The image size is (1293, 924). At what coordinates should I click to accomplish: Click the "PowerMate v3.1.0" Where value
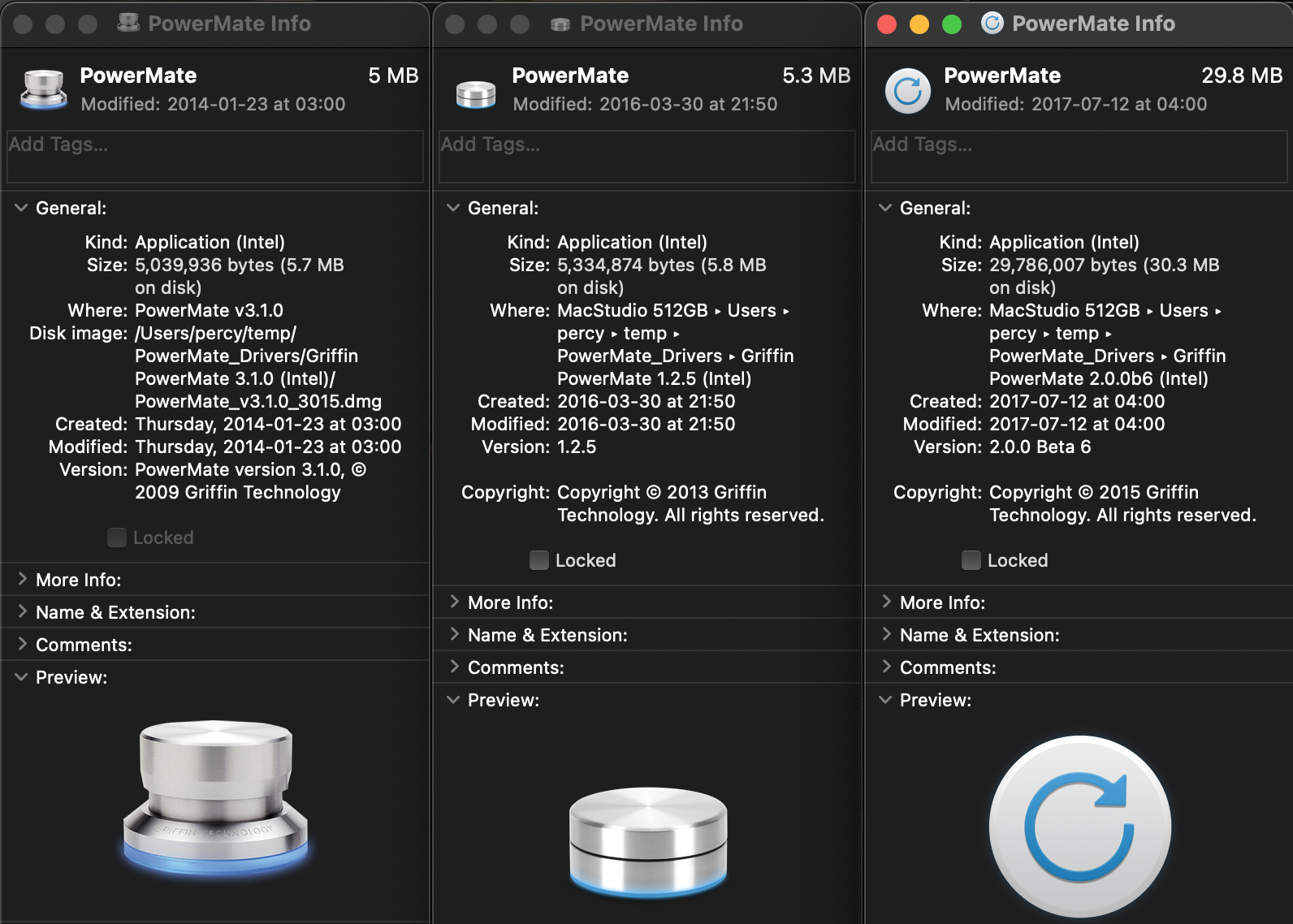tap(210, 310)
